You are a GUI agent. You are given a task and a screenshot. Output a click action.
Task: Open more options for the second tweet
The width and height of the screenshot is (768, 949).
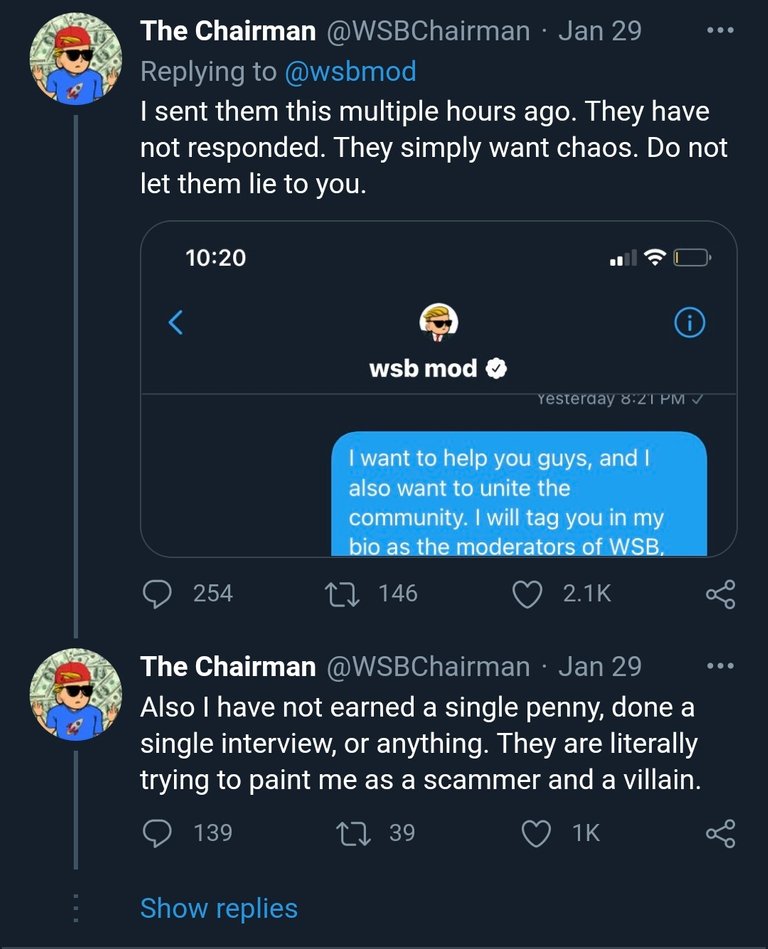[x=720, y=666]
